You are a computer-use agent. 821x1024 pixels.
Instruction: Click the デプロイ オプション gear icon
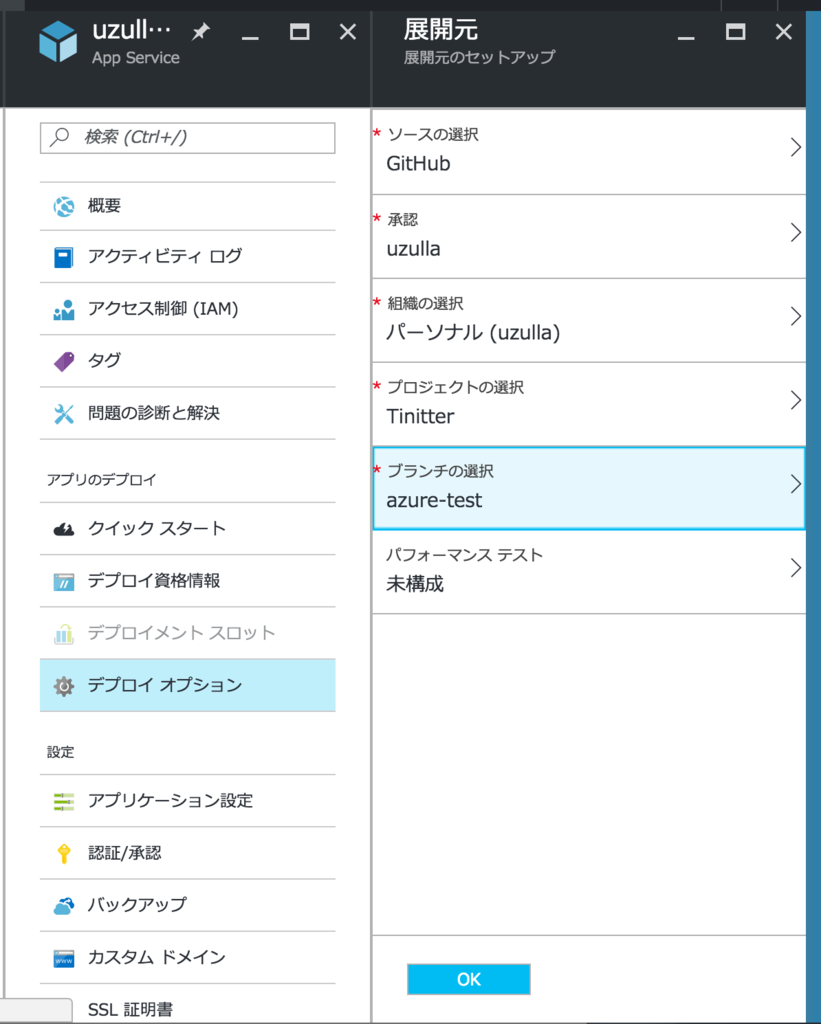(63, 686)
